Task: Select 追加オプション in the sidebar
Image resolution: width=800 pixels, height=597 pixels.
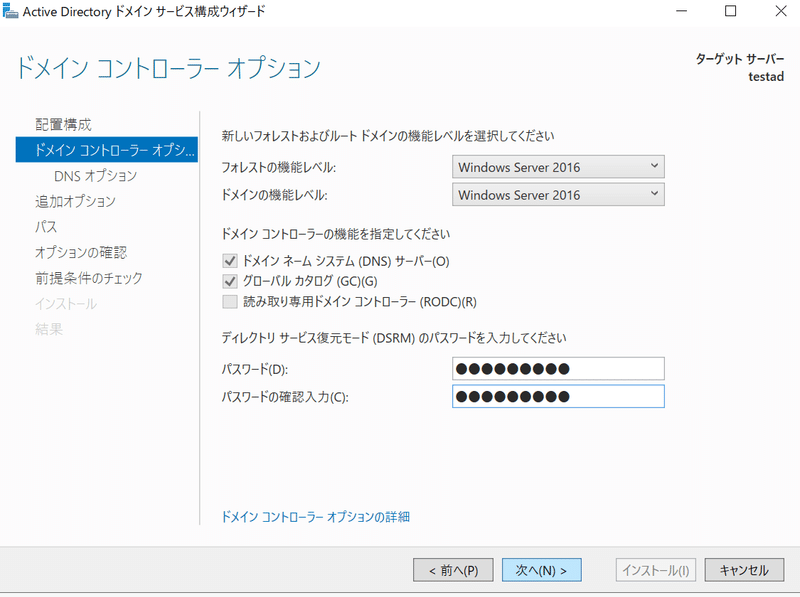Action: click(x=76, y=201)
